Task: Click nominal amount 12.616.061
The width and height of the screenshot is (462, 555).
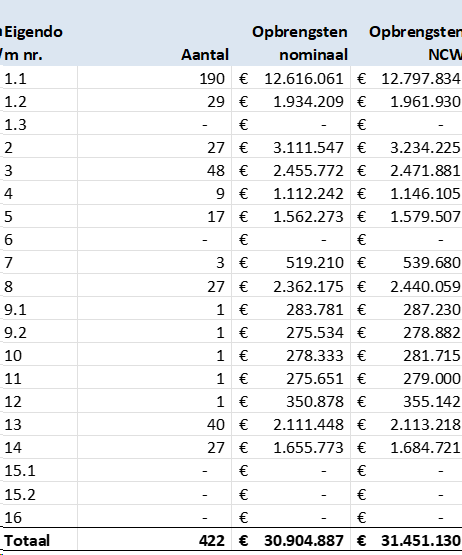Action: point(304,79)
